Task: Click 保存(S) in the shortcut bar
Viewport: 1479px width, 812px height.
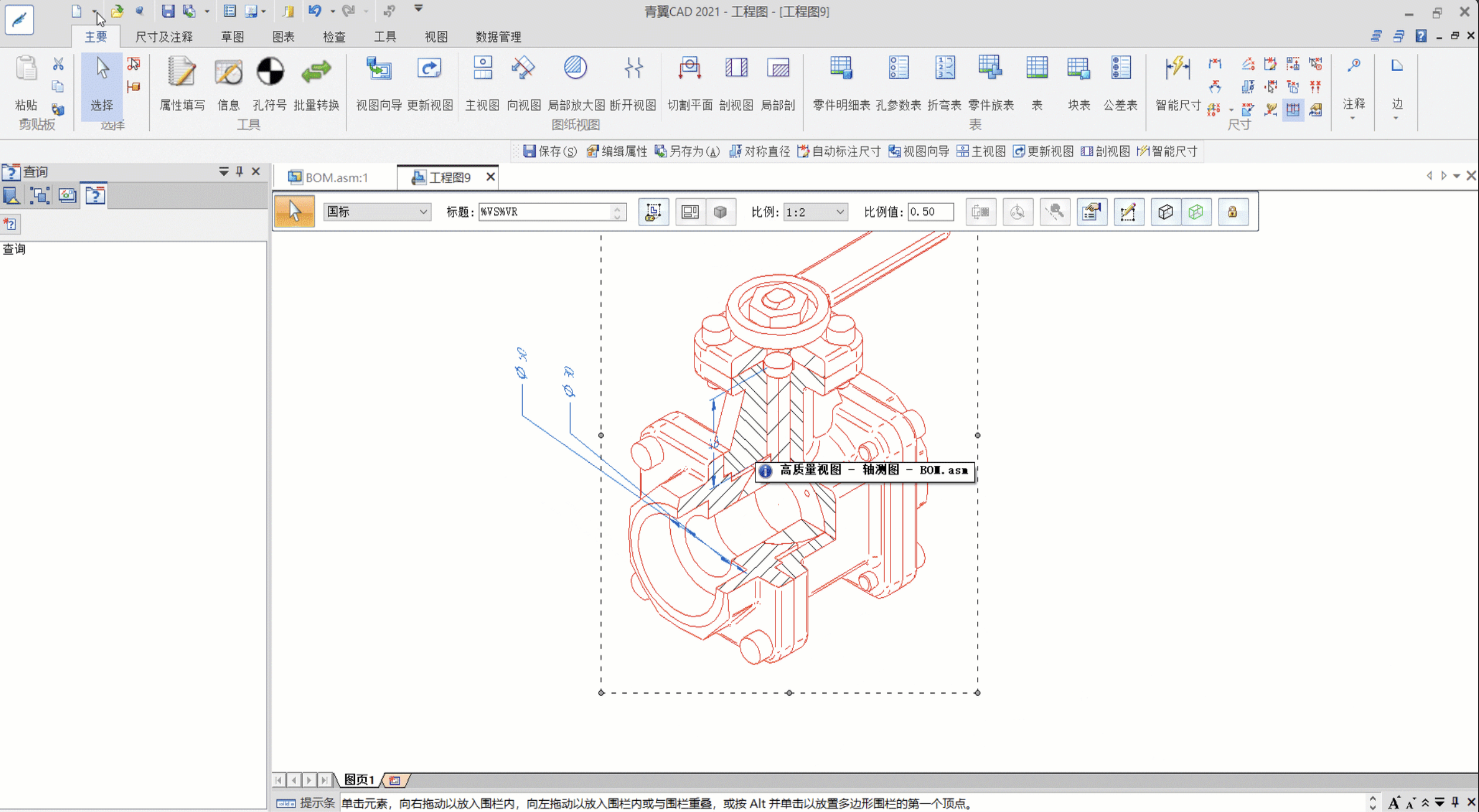Action: [x=550, y=151]
